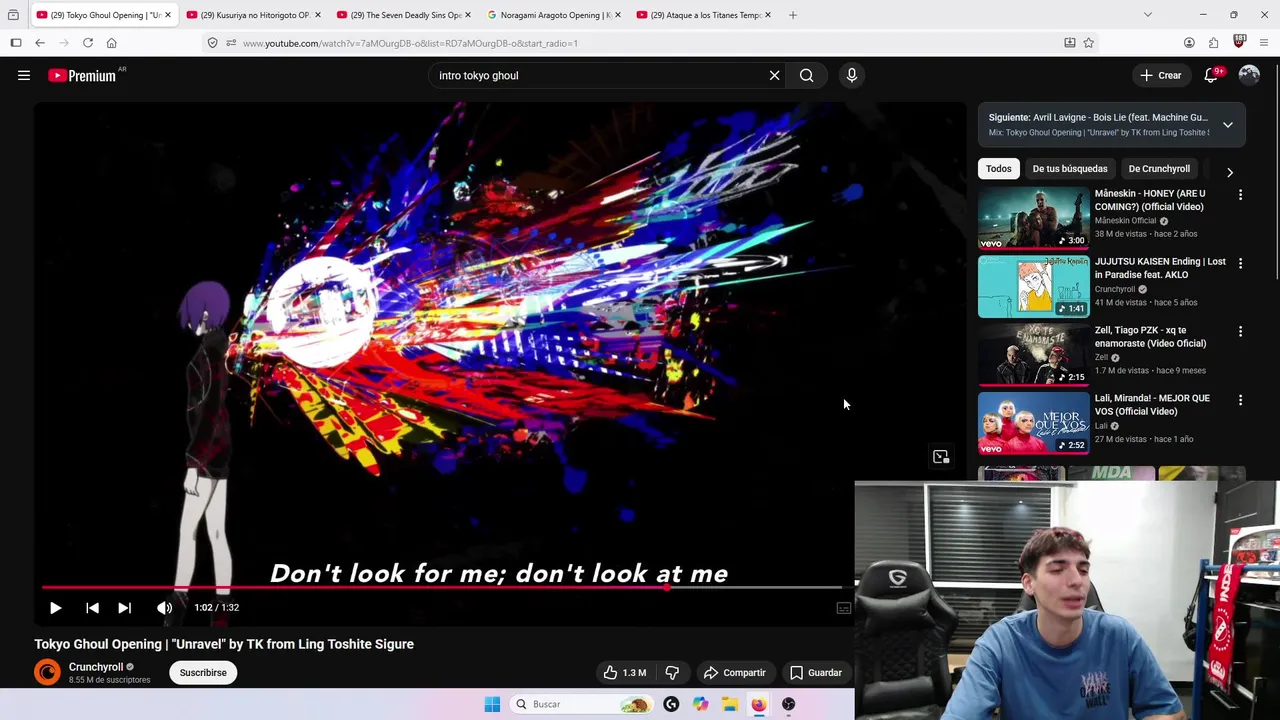This screenshot has width=1280, height=720.
Task: Open the browser application menu
Action: coord(1264,43)
